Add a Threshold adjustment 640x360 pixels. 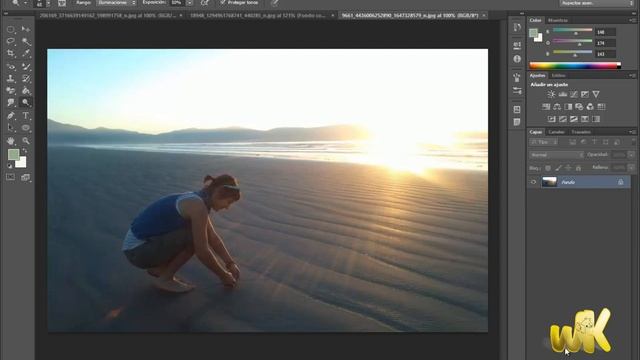coord(573,119)
